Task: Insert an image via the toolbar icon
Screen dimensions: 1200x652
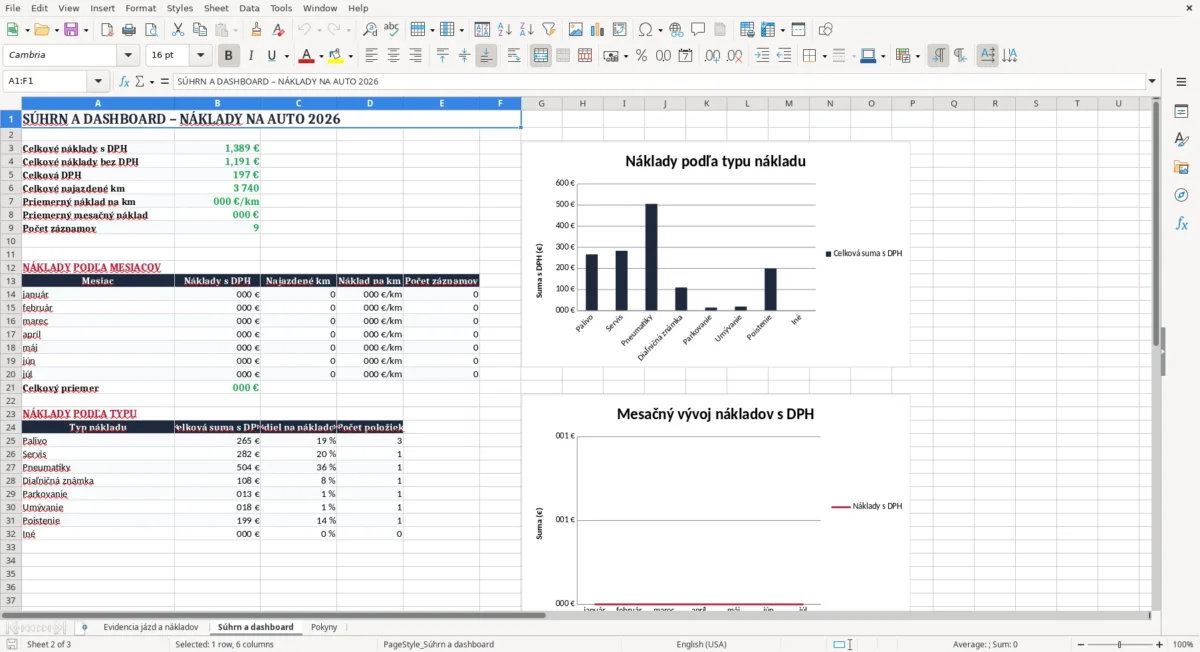Action: coord(576,30)
